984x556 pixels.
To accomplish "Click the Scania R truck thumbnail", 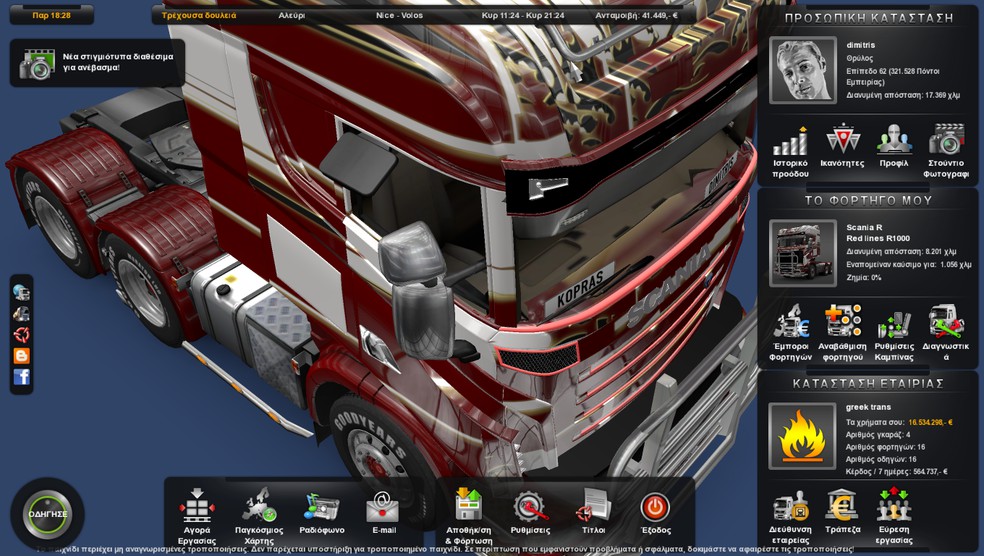I will pyautogui.click(x=802, y=252).
